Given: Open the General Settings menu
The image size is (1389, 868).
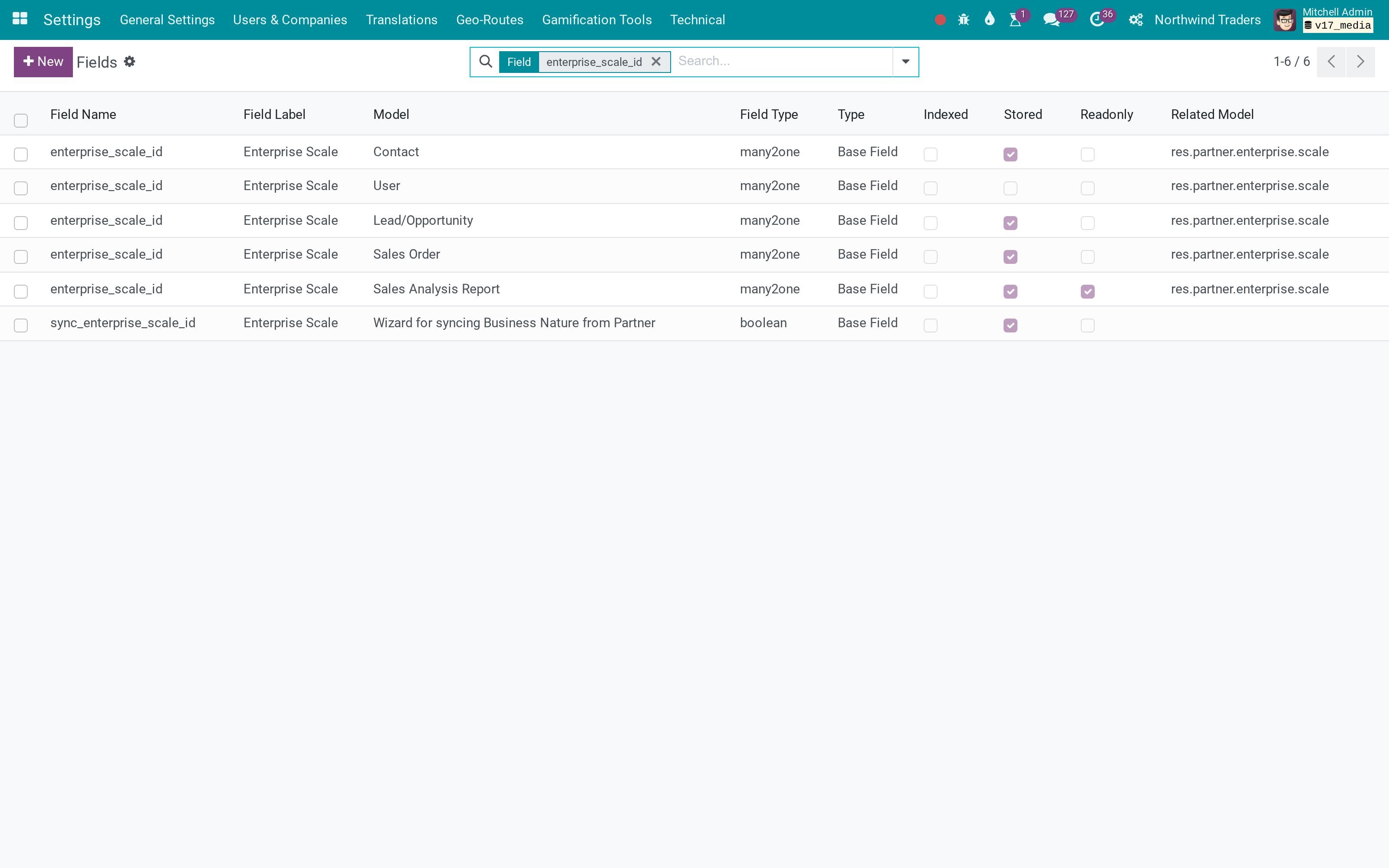Looking at the screenshot, I should [x=167, y=20].
